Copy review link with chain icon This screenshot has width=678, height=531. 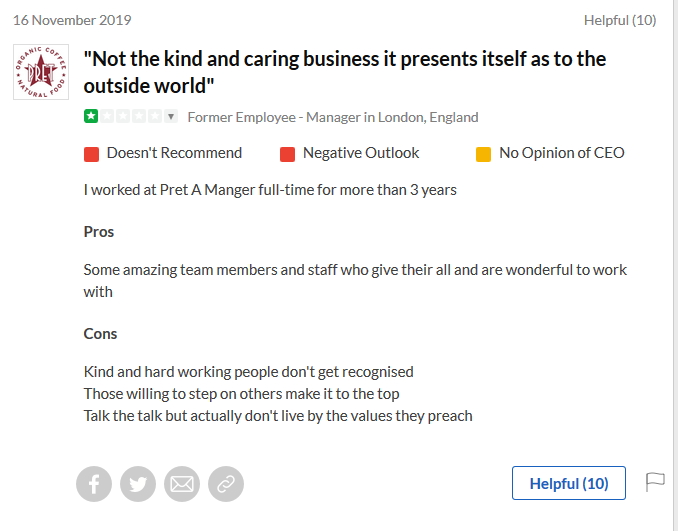tap(226, 485)
